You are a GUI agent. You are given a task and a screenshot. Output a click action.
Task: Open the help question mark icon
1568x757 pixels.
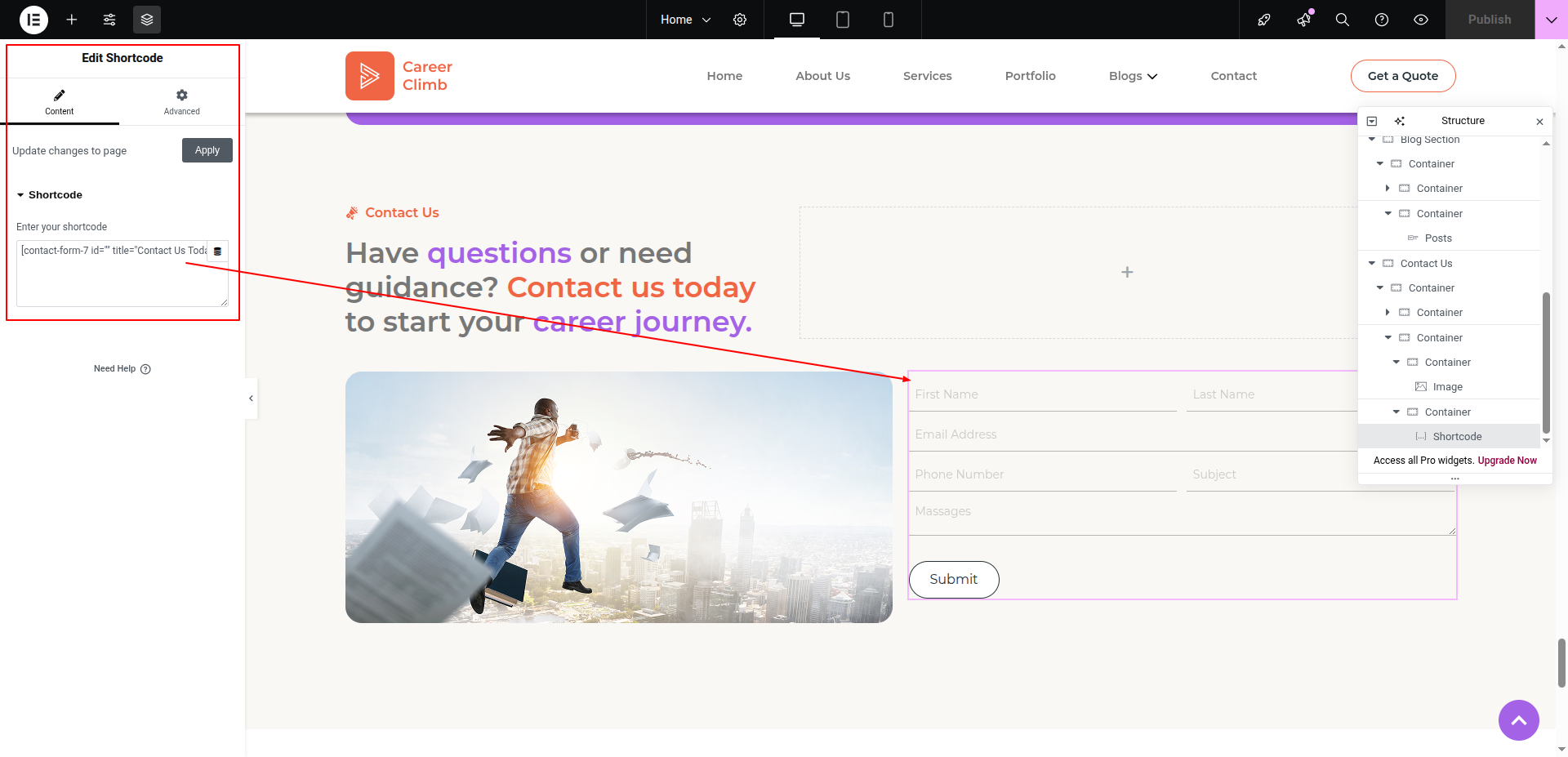[x=1382, y=20]
